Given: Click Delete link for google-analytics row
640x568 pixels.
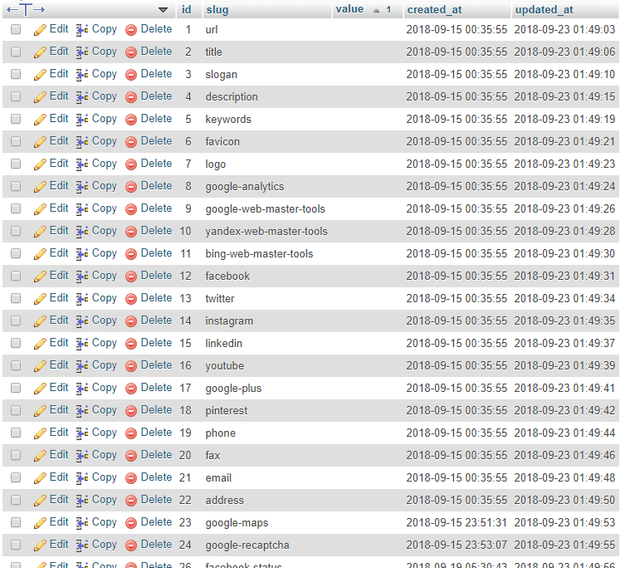Looking at the screenshot, I should 156,186.
